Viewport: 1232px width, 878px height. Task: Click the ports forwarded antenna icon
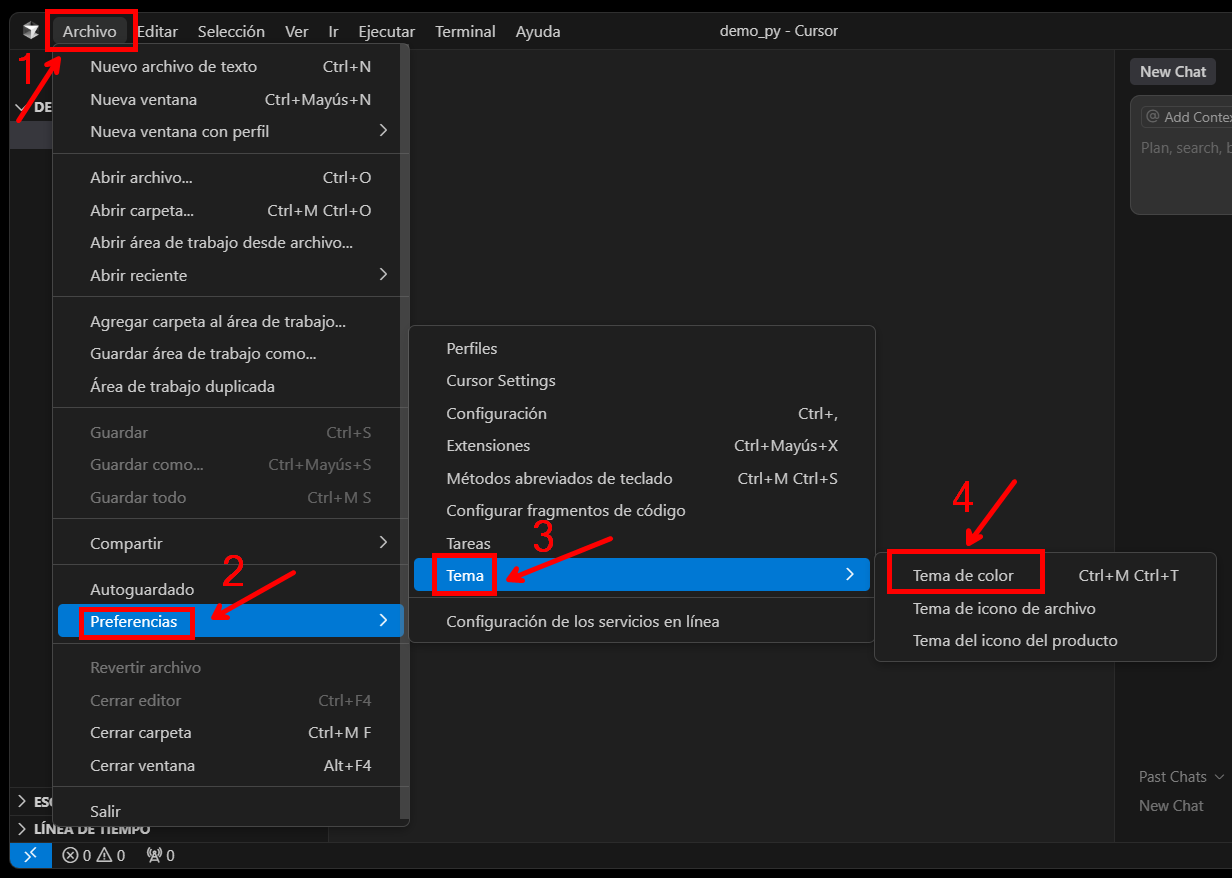(x=153, y=855)
